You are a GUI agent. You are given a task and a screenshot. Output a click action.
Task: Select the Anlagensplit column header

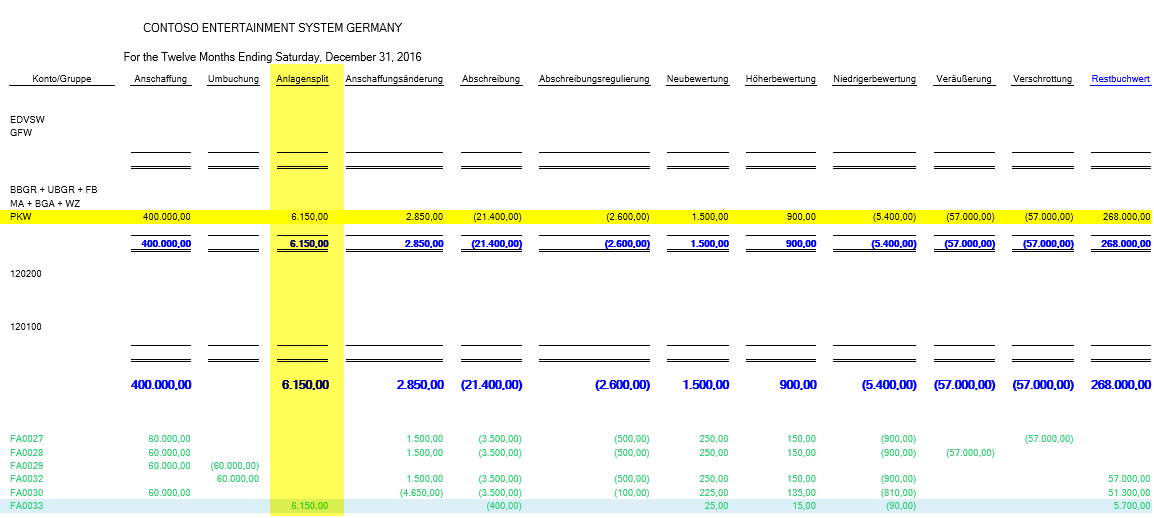click(x=301, y=79)
